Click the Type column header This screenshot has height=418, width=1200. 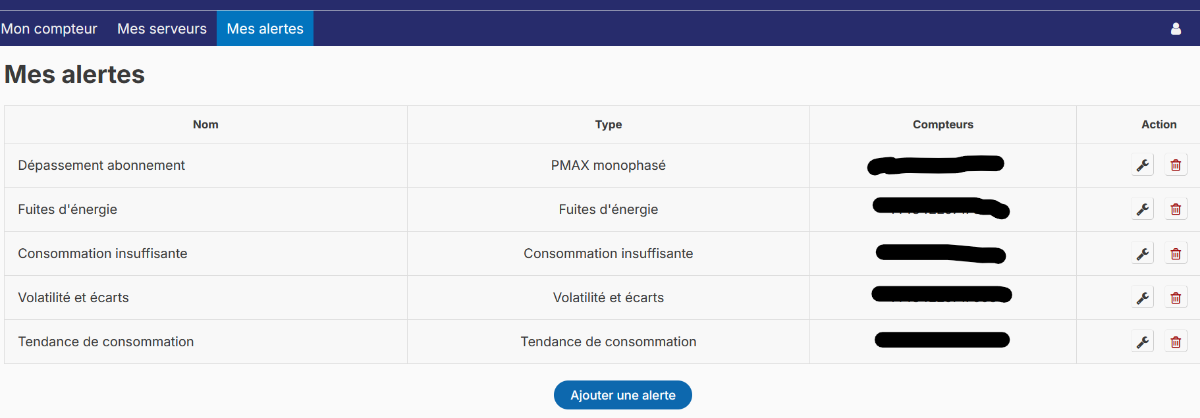pyautogui.click(x=608, y=125)
